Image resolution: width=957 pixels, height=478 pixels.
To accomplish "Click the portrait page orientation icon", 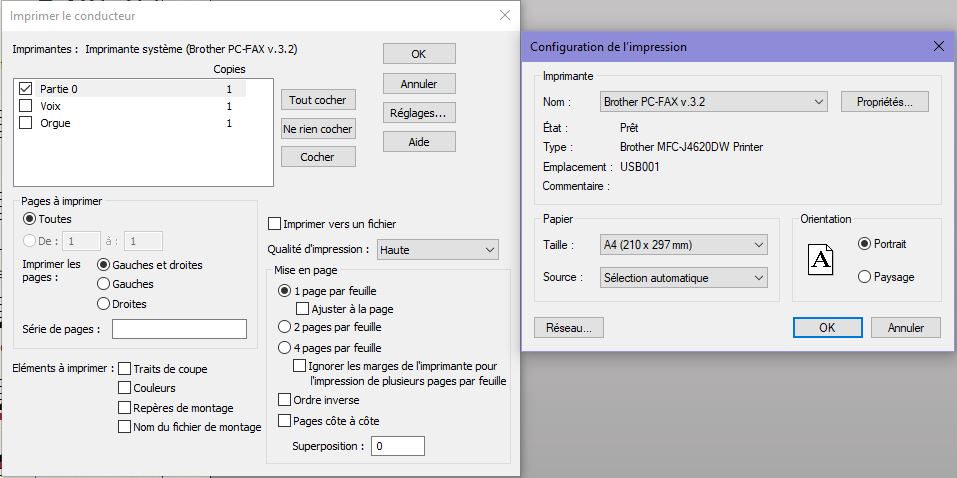I will (x=820, y=260).
